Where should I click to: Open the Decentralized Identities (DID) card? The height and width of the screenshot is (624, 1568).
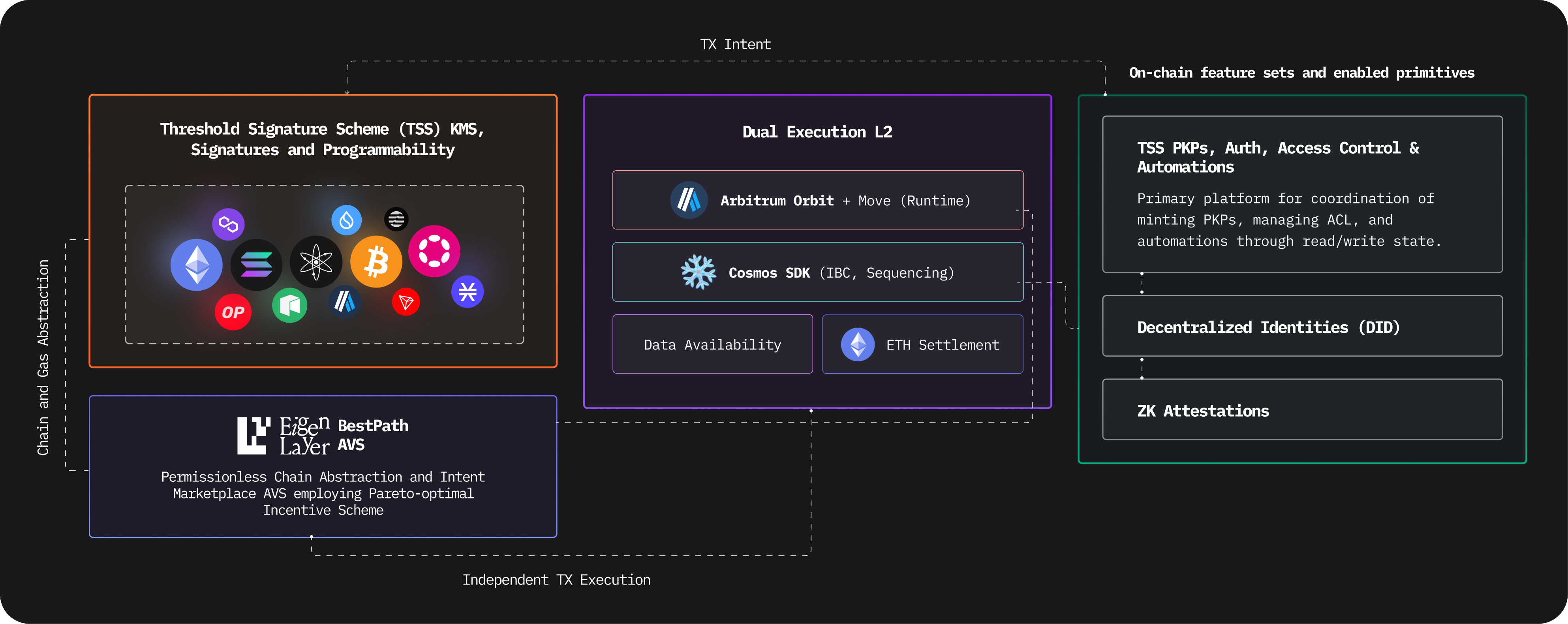click(x=1302, y=326)
